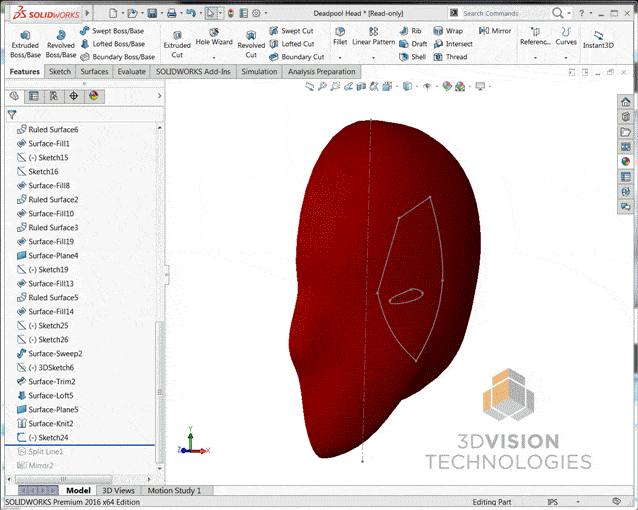Click the Intersect tool
Screen dimensions: 638x510
453,44
